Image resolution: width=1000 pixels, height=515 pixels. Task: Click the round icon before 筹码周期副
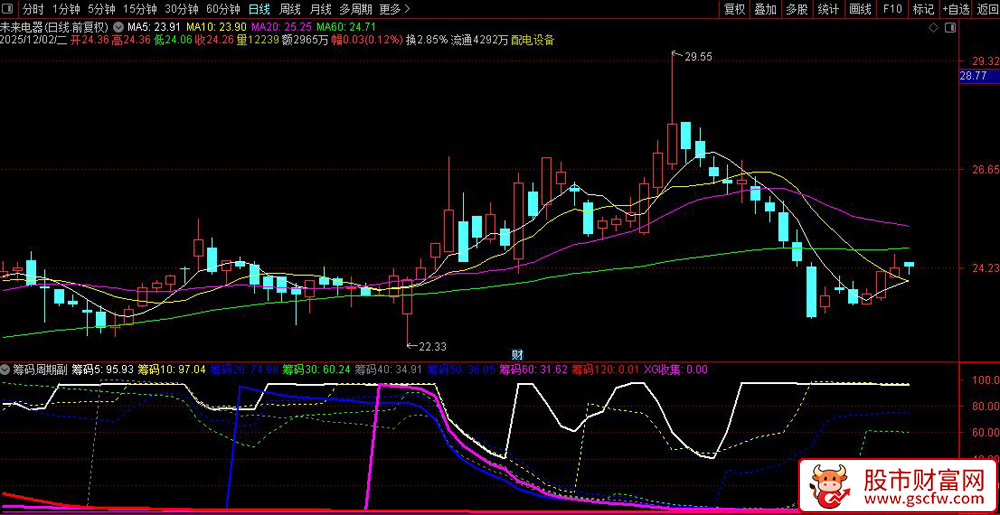pyautogui.click(x=7, y=369)
